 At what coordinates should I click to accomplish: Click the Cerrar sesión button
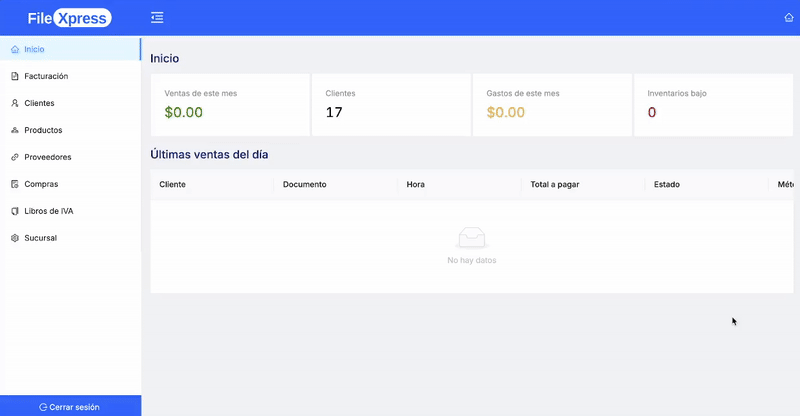(70, 406)
